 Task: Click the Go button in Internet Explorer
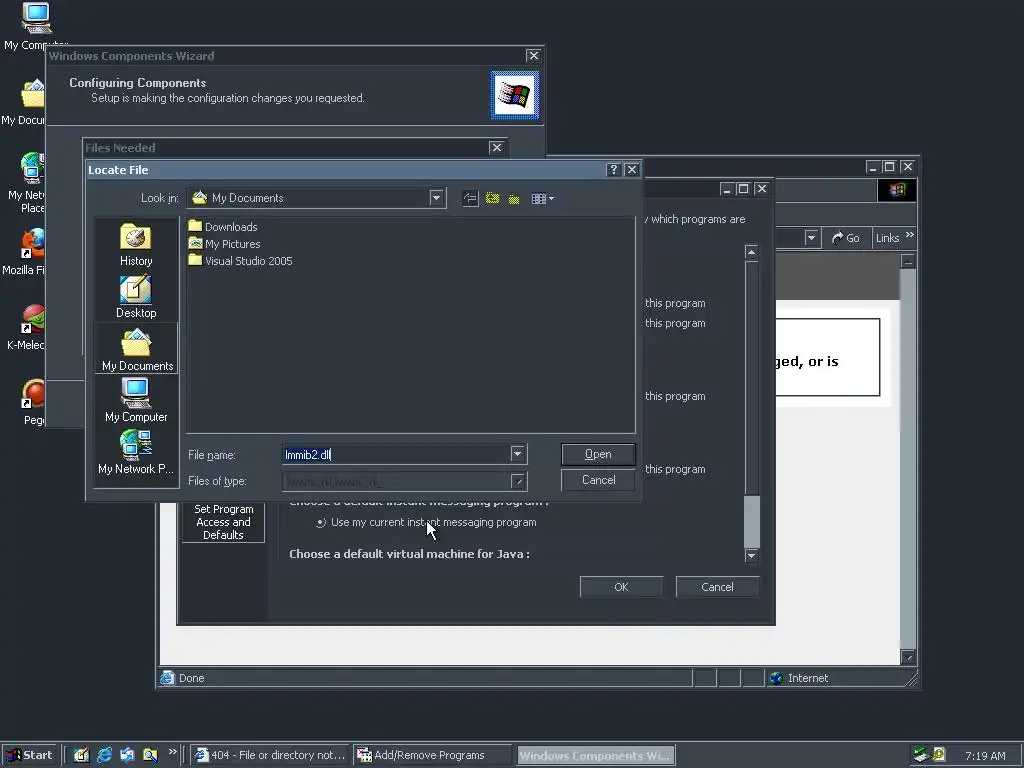[x=846, y=238]
